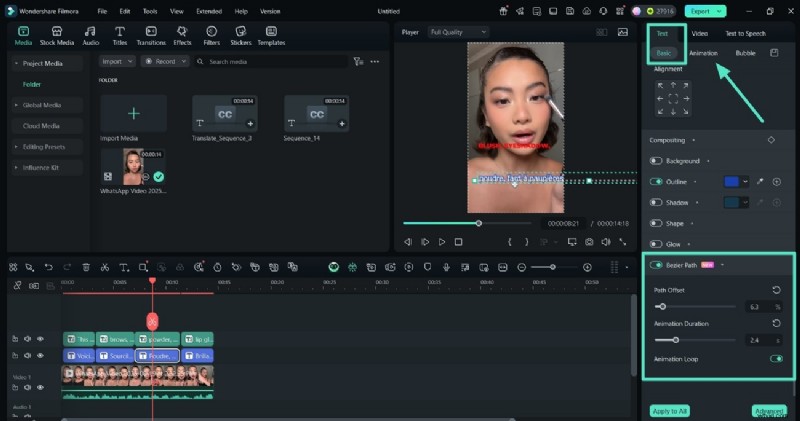800x421 pixels.
Task: Click the scissors split tool in timeline toolbar
Action: pos(105,268)
